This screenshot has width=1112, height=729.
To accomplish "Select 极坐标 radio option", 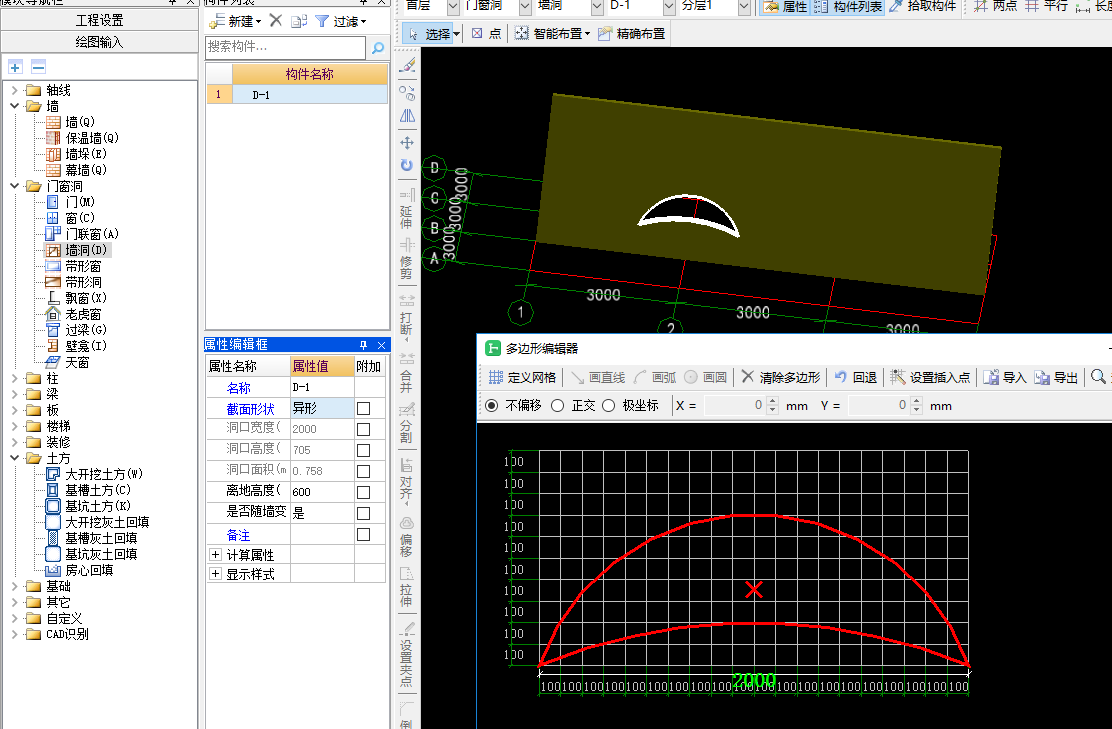I will 608,406.
